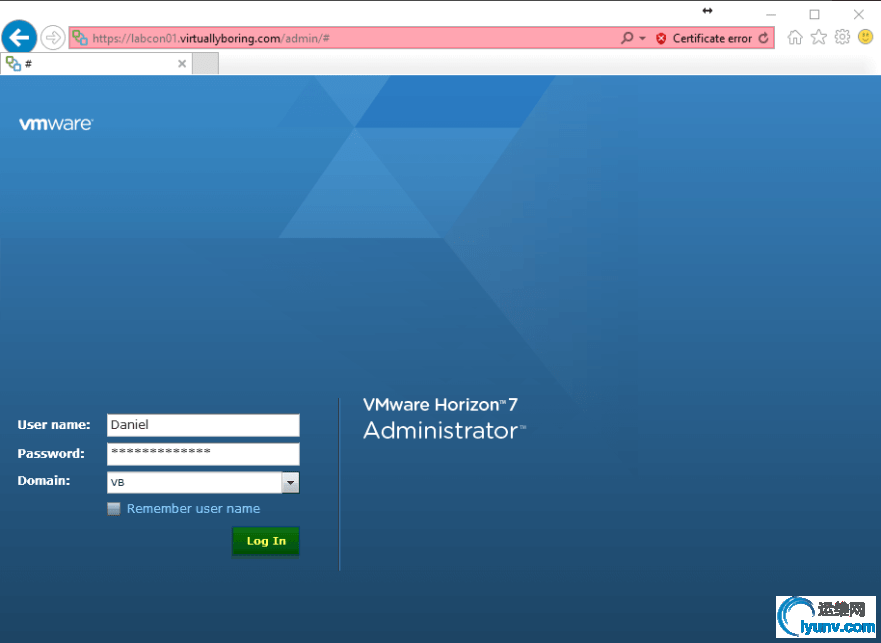881x643 pixels.
Task: Open the Domain dropdown arrow
Action: coord(290,483)
